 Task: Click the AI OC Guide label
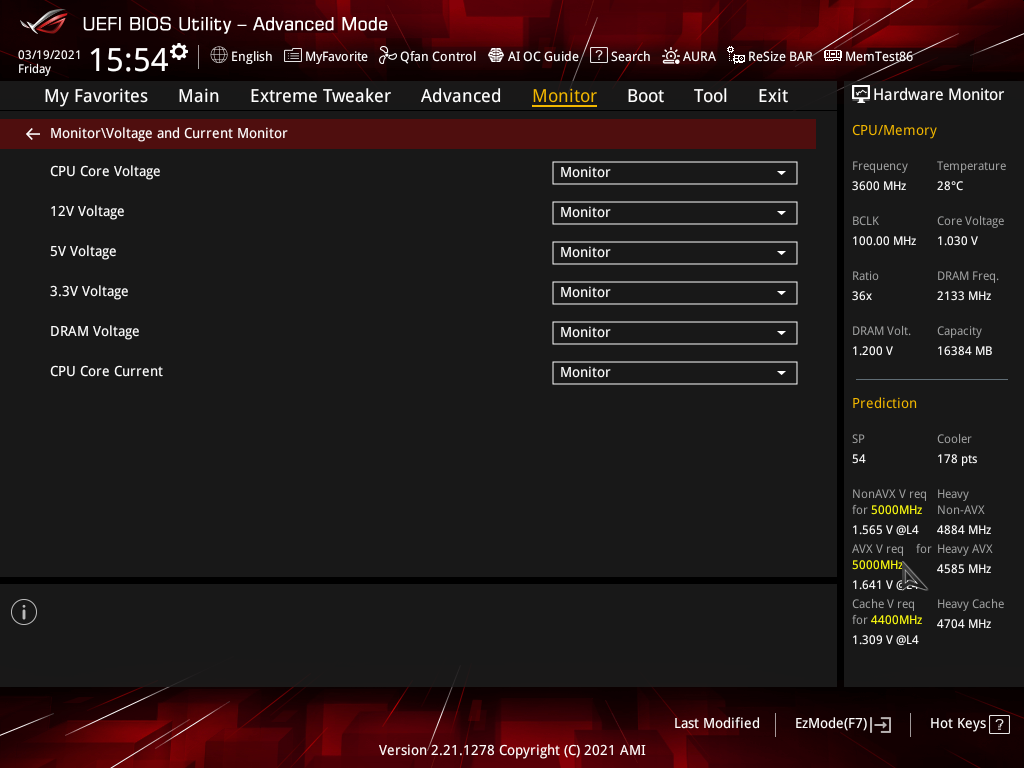(543, 57)
